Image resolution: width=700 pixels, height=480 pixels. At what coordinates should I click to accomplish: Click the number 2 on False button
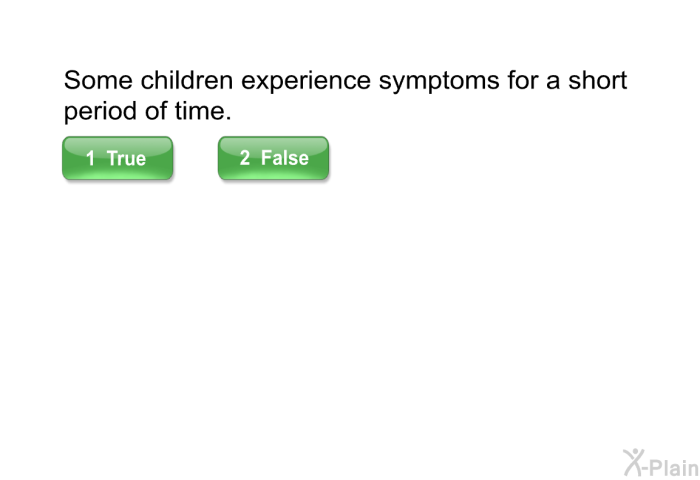245,158
